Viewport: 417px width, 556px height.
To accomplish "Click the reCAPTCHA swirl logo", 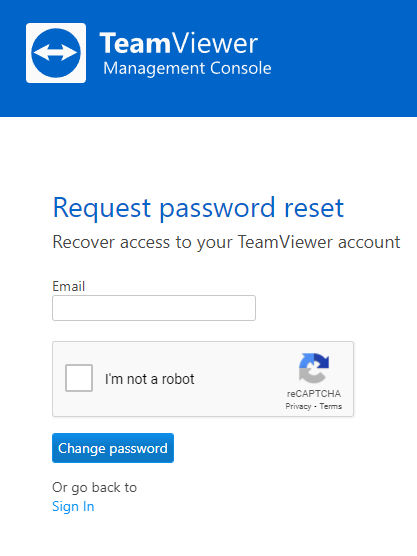I will click(x=314, y=368).
